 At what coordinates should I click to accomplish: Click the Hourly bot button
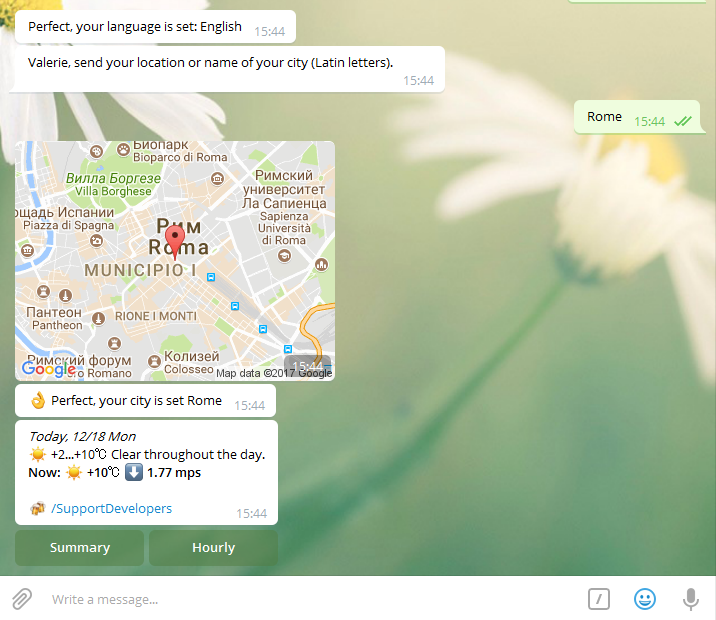click(213, 547)
